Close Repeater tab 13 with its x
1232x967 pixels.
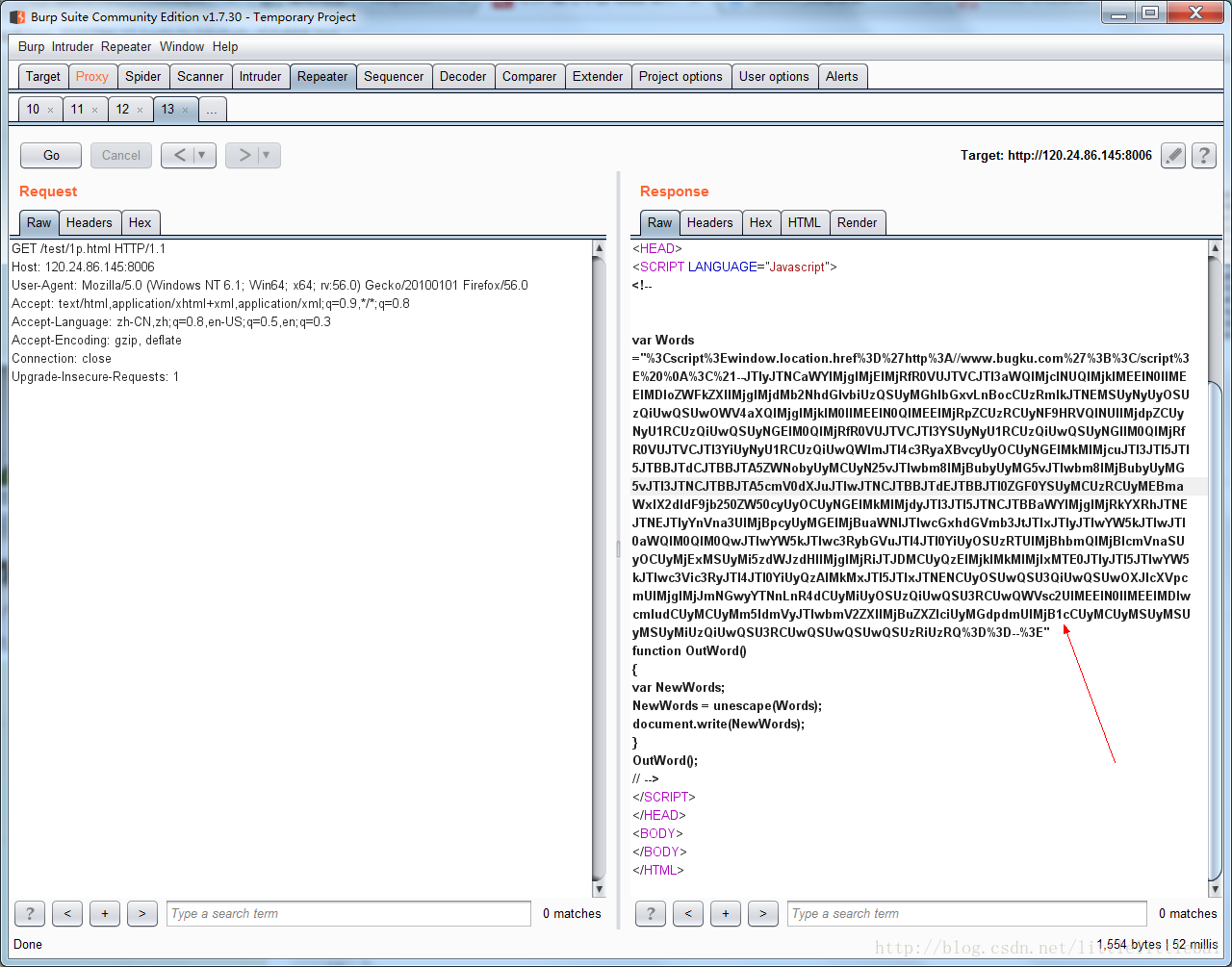[185, 110]
